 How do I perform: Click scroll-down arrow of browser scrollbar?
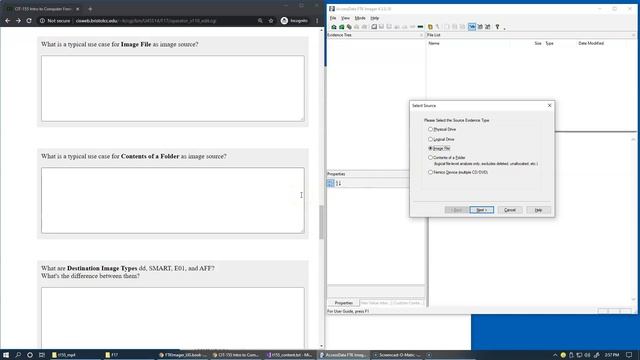pyautogui.click(x=322, y=346)
